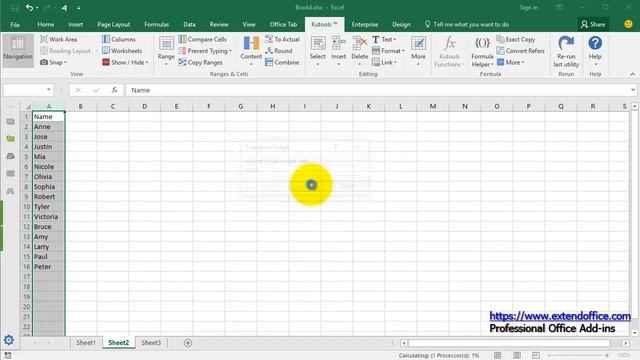The height and width of the screenshot is (360, 640).
Task: Click the Share button
Action: click(593, 24)
